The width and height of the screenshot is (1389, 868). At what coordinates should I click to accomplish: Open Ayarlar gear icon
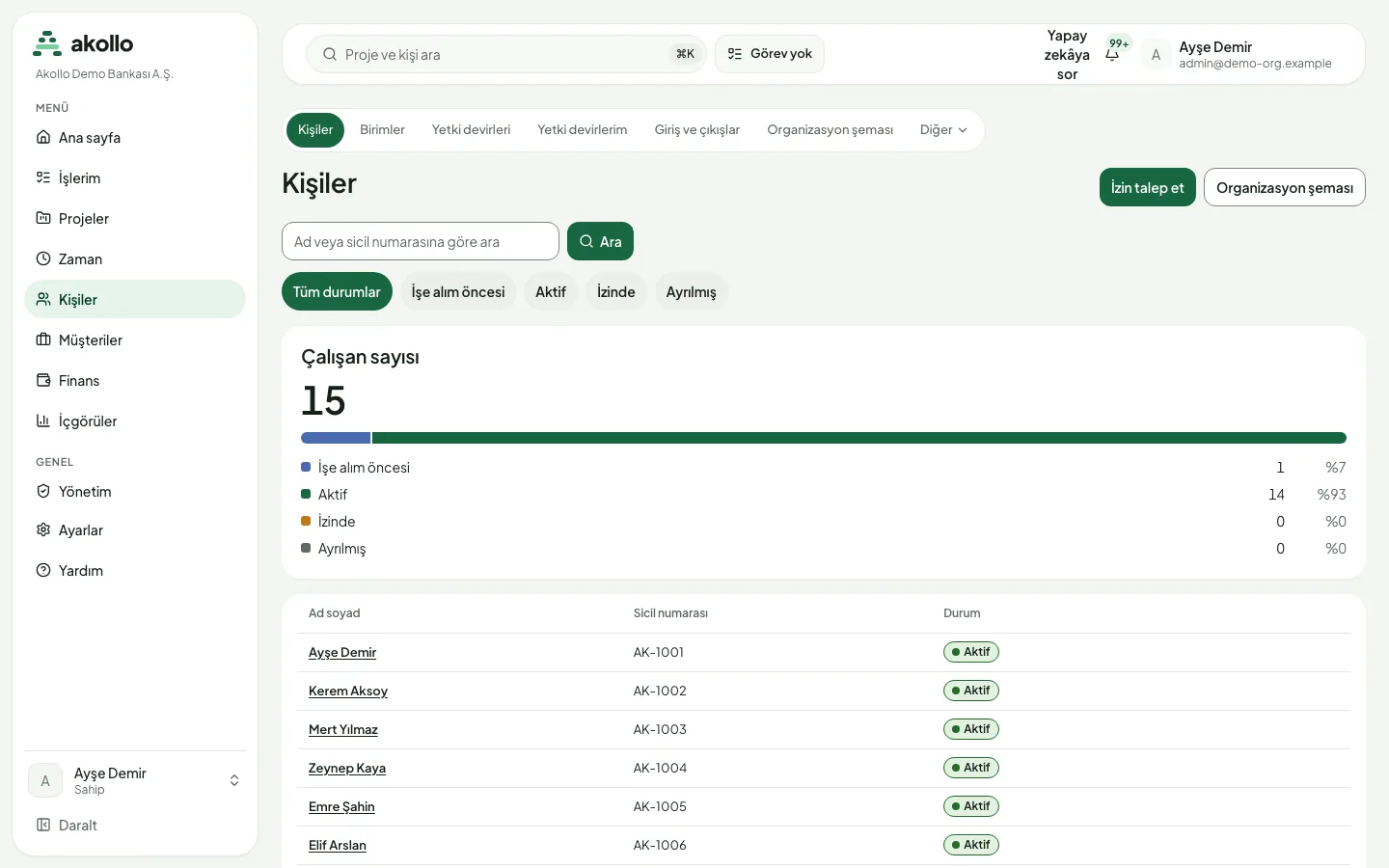(x=43, y=529)
